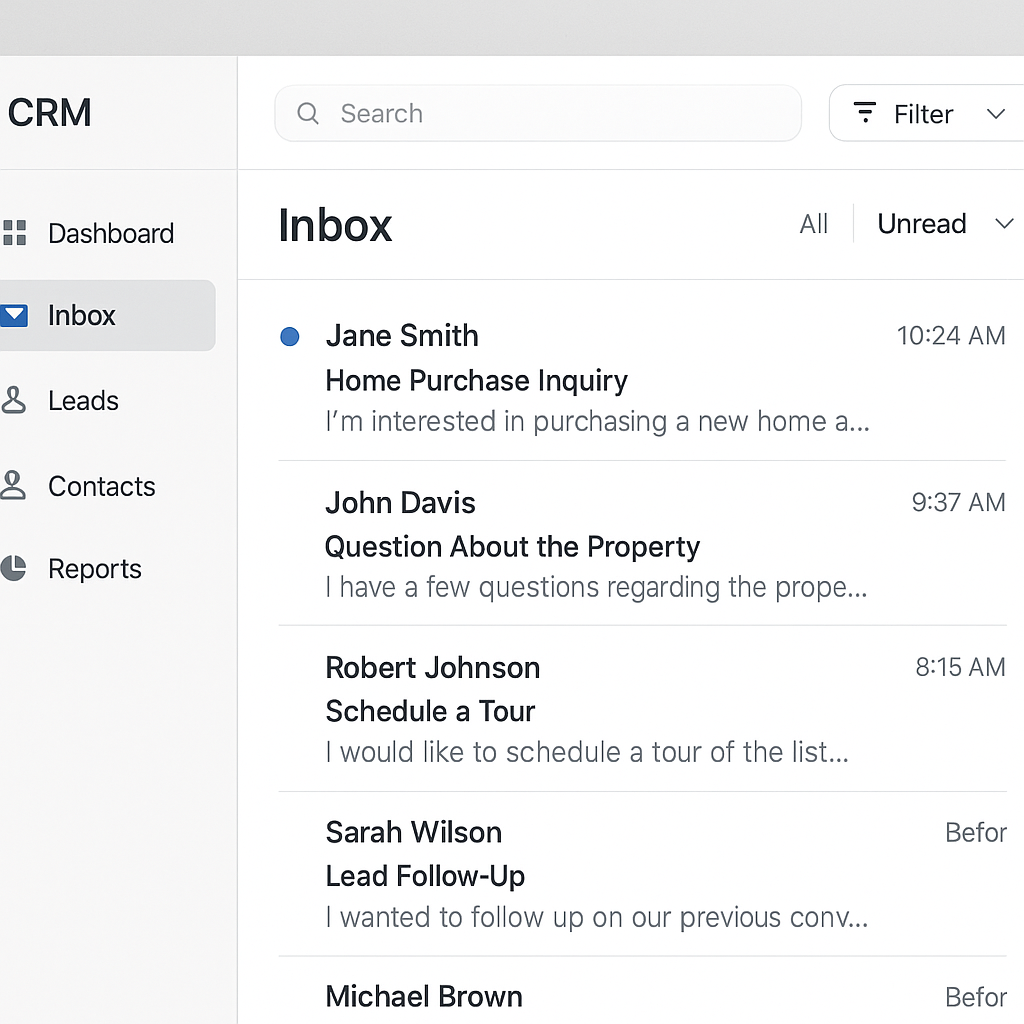Click the Contacts person icon
The image size is (1024, 1024).
14,486
